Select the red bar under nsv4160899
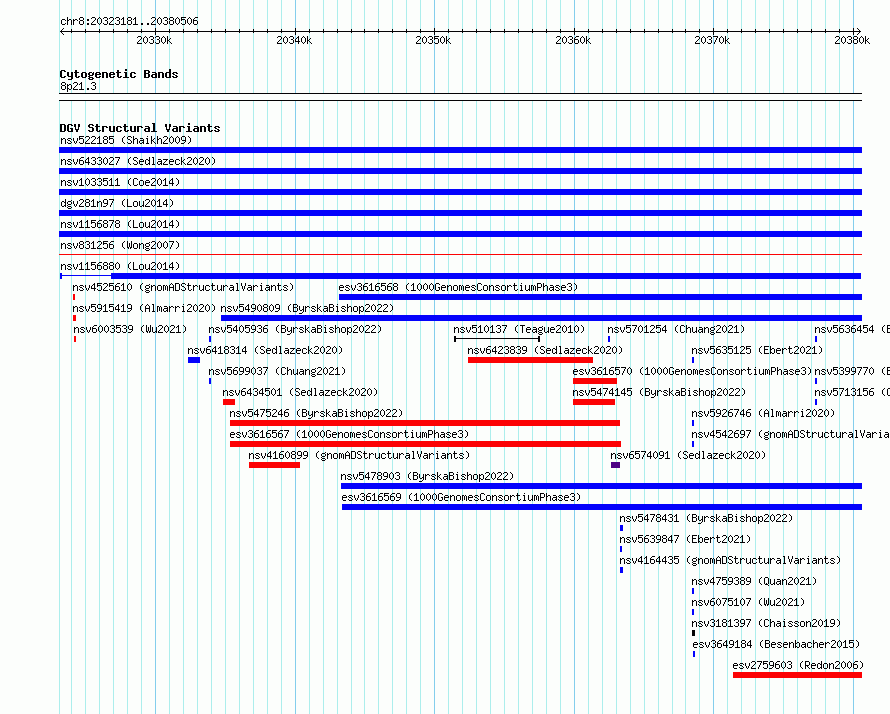Screen dimensions: 890x714 [274, 465]
